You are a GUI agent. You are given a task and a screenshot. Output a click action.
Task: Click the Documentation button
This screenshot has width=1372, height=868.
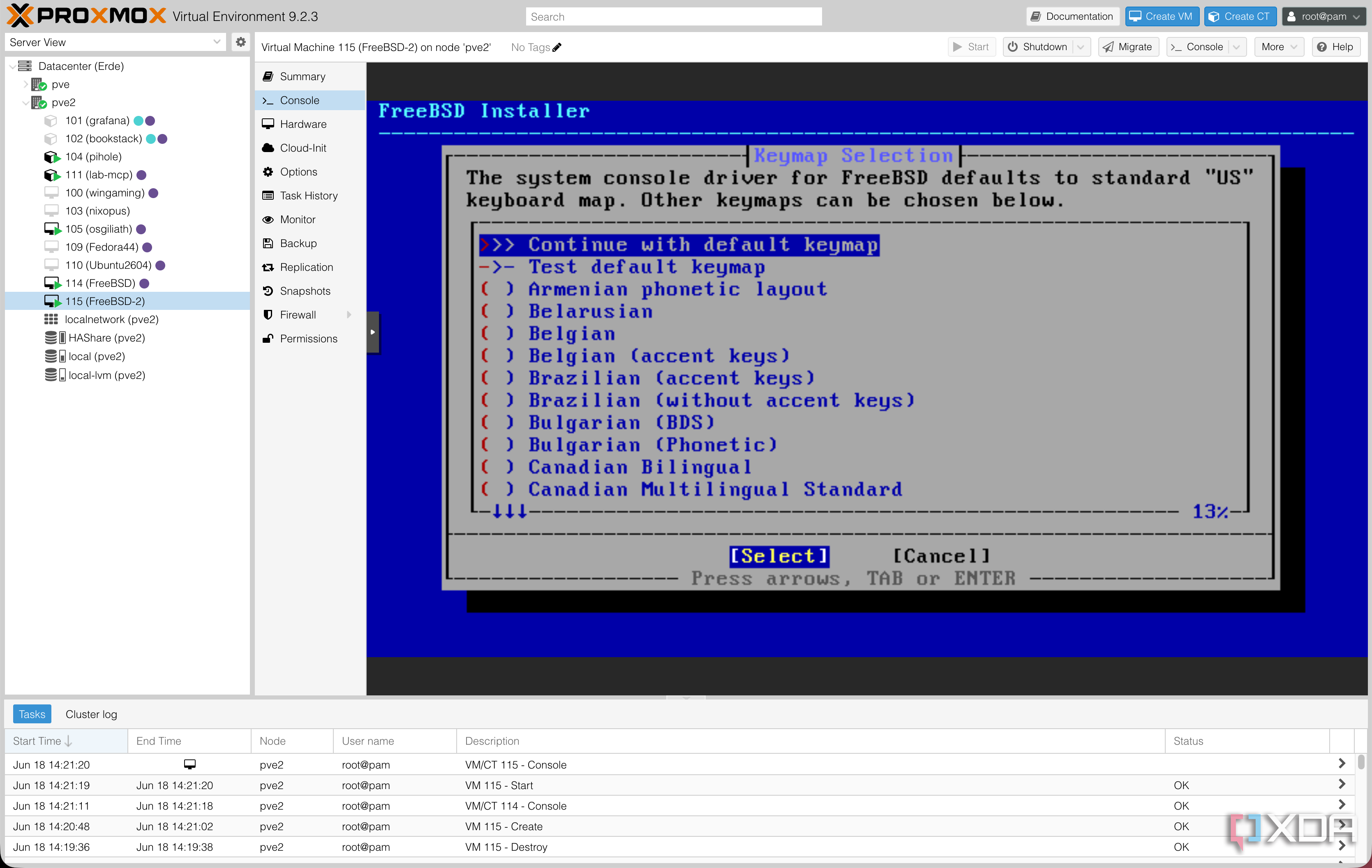tap(1073, 16)
